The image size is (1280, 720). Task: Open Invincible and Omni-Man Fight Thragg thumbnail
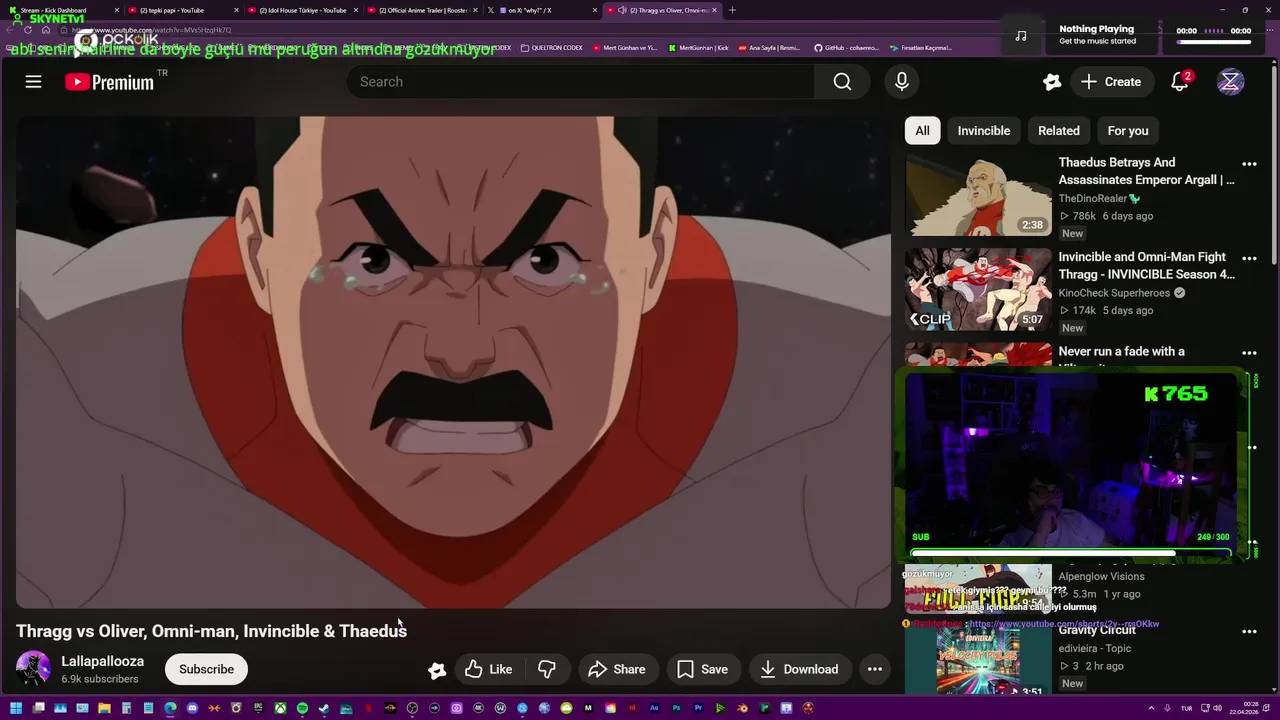[978, 290]
